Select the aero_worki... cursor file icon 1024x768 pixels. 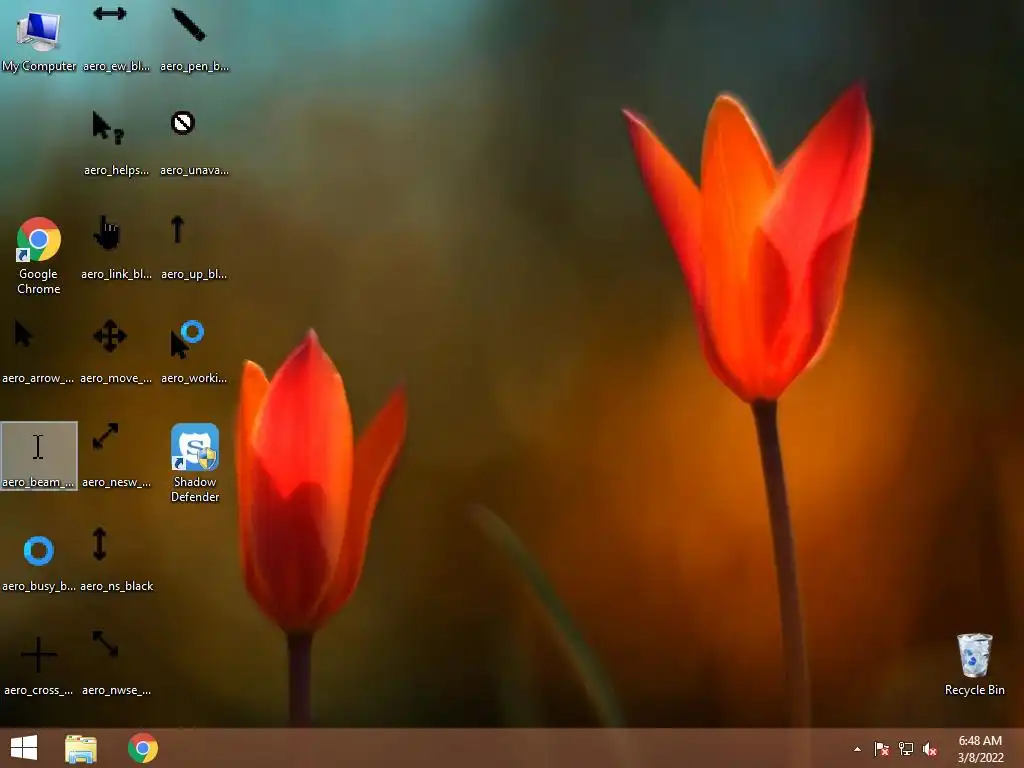click(x=194, y=351)
